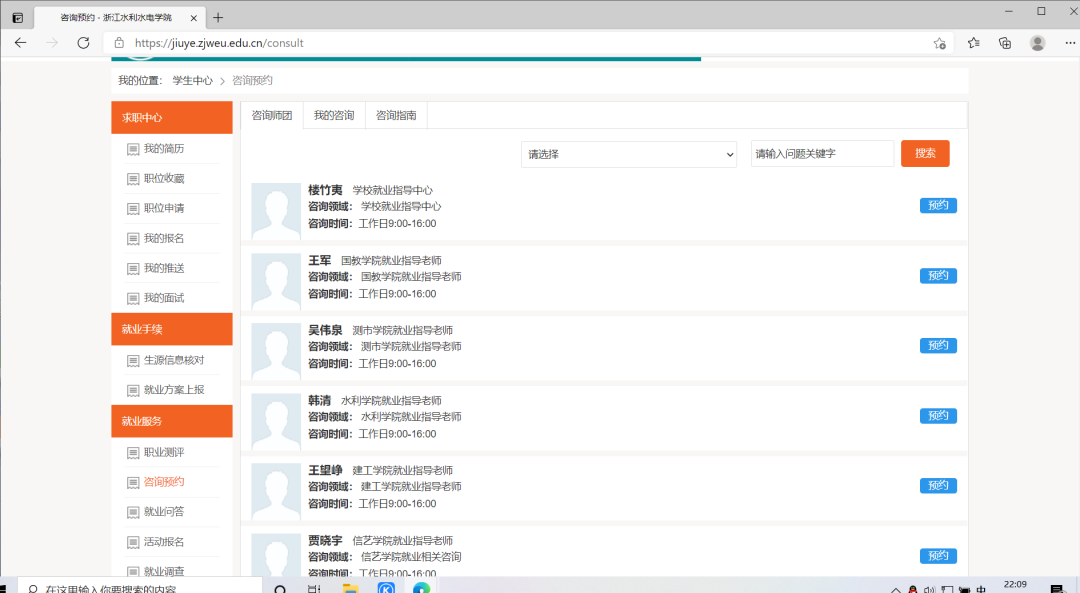
Task: Open File Explorer from the taskbar
Action: coord(350,589)
